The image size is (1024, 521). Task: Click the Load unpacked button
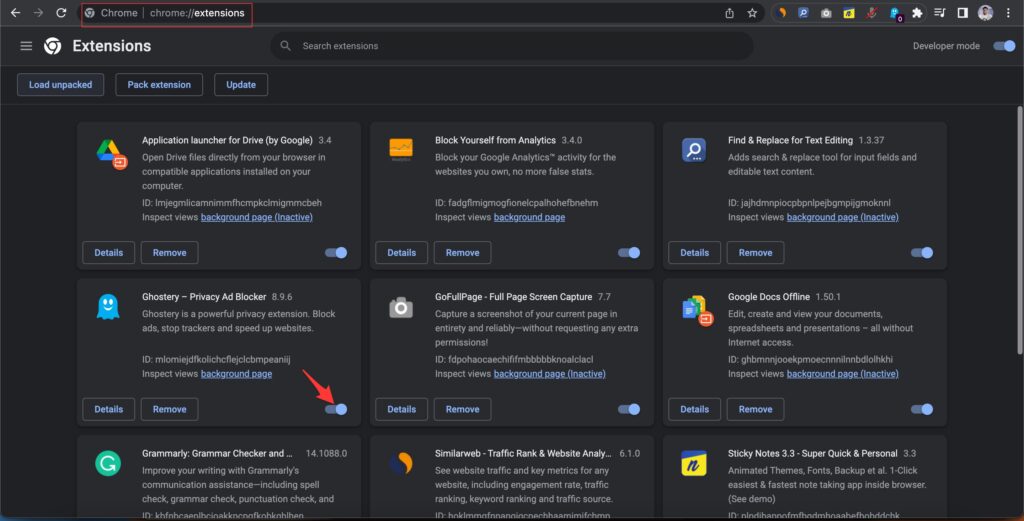tap(60, 85)
